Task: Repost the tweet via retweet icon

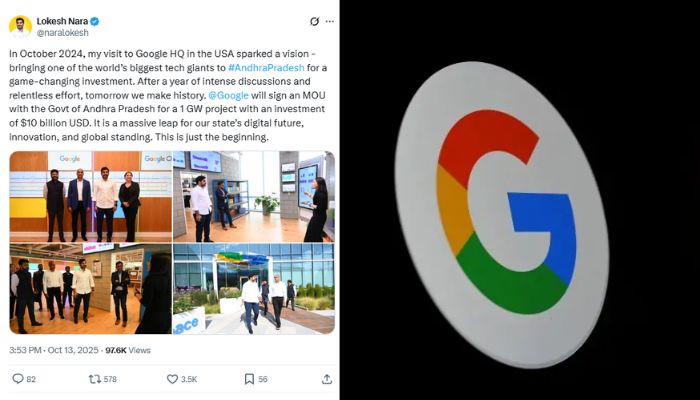Action: (x=95, y=379)
